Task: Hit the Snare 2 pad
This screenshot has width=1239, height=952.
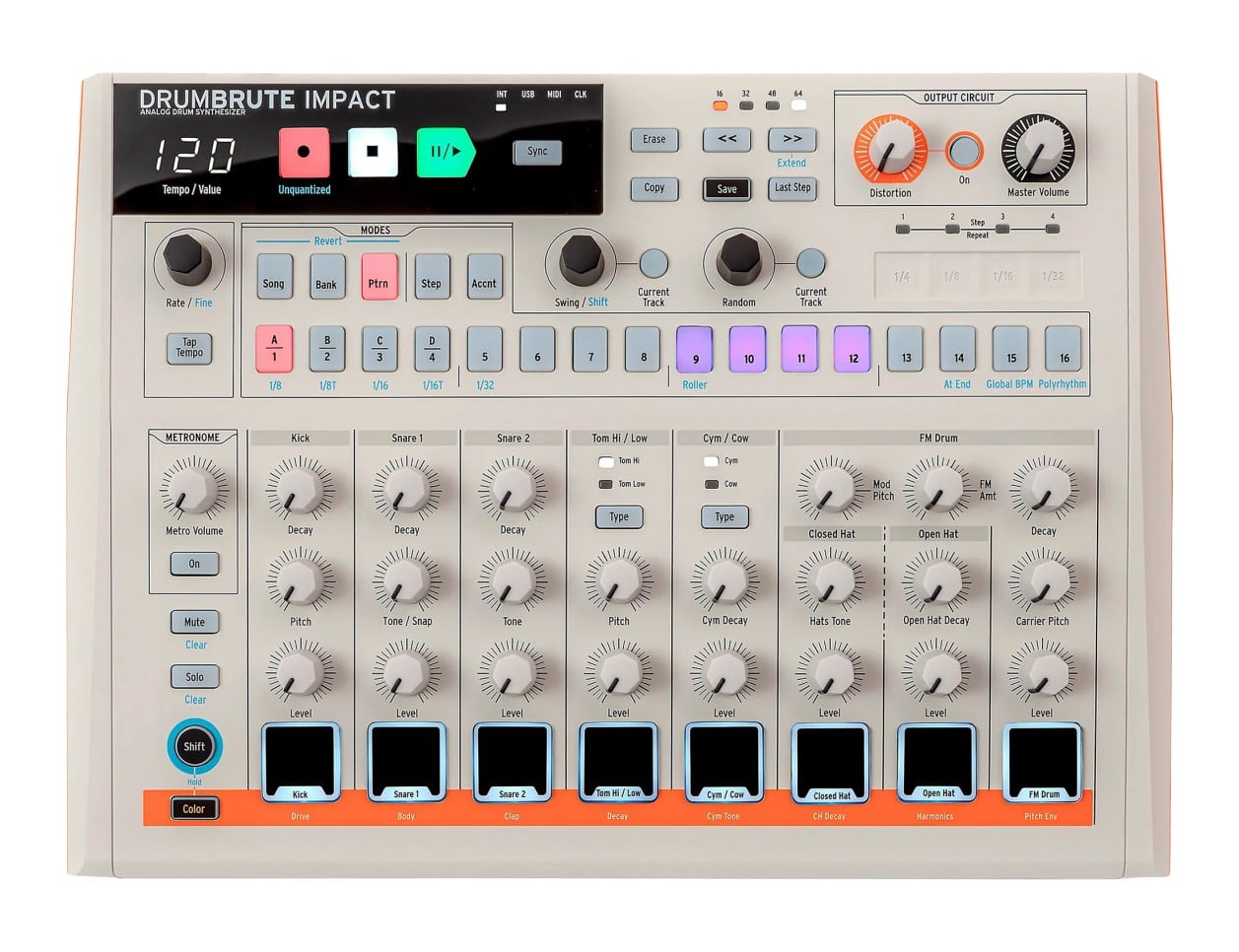Action: point(512,762)
